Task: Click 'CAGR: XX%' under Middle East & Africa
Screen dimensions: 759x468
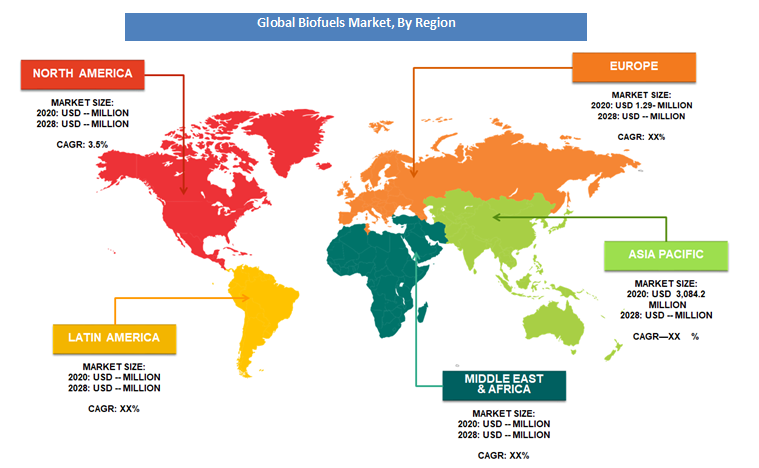Action: (503, 456)
